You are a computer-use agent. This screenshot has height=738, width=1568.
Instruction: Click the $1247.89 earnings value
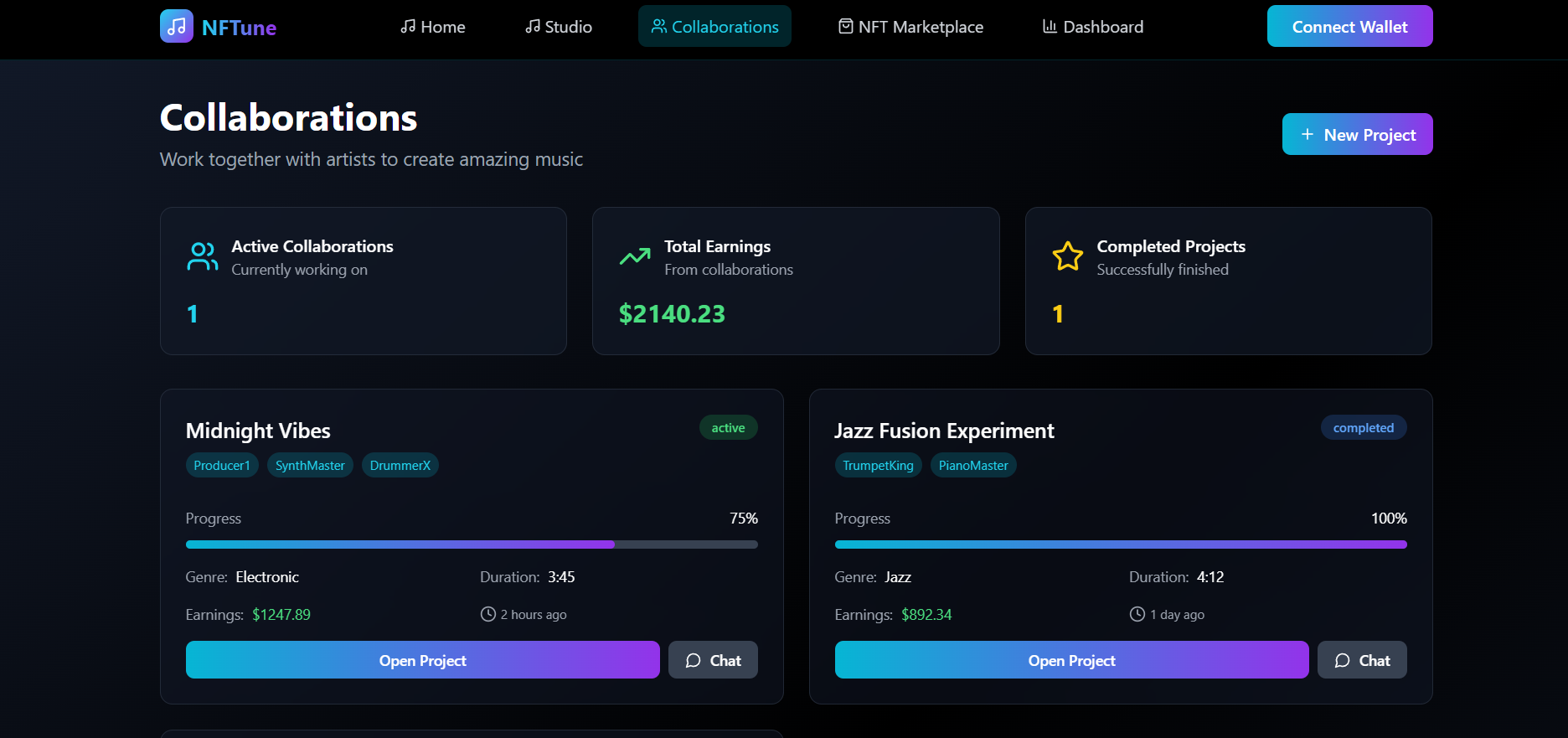click(x=281, y=615)
